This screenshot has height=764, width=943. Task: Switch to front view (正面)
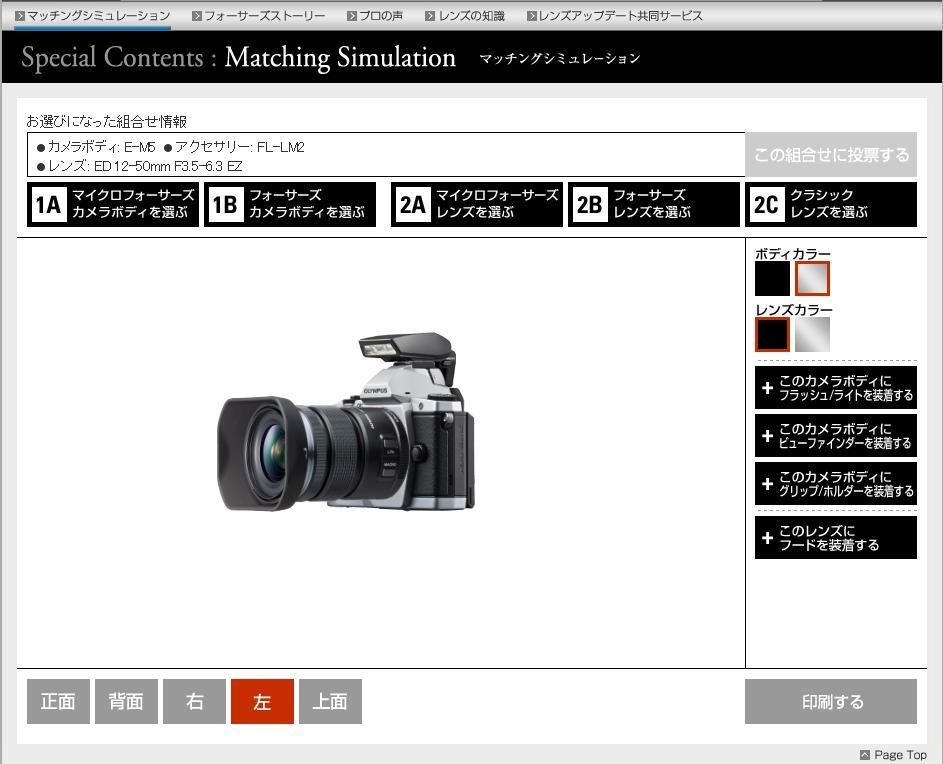(x=58, y=702)
